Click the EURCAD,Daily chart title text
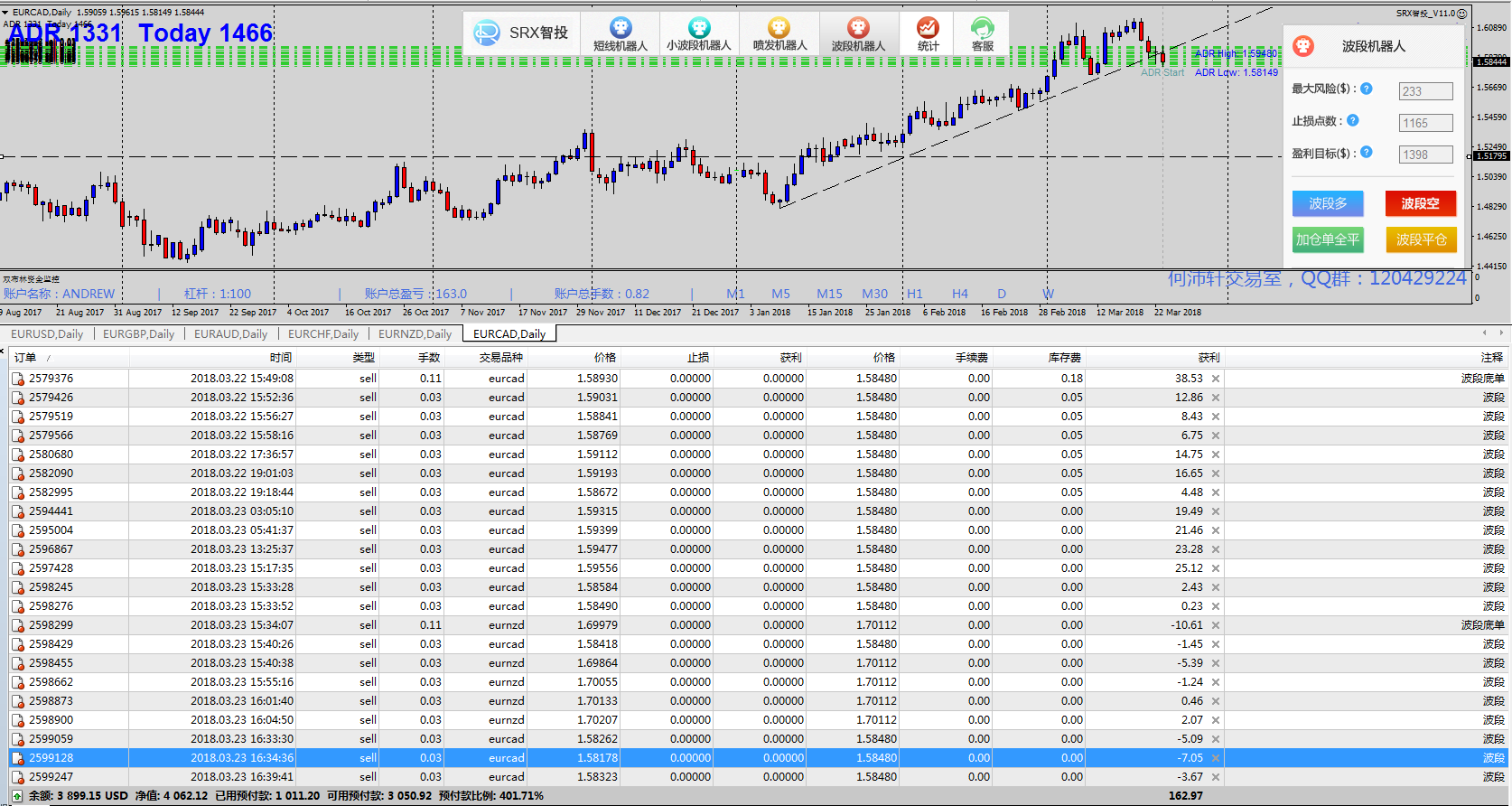Screen dimensions: 1512x806 42,13
